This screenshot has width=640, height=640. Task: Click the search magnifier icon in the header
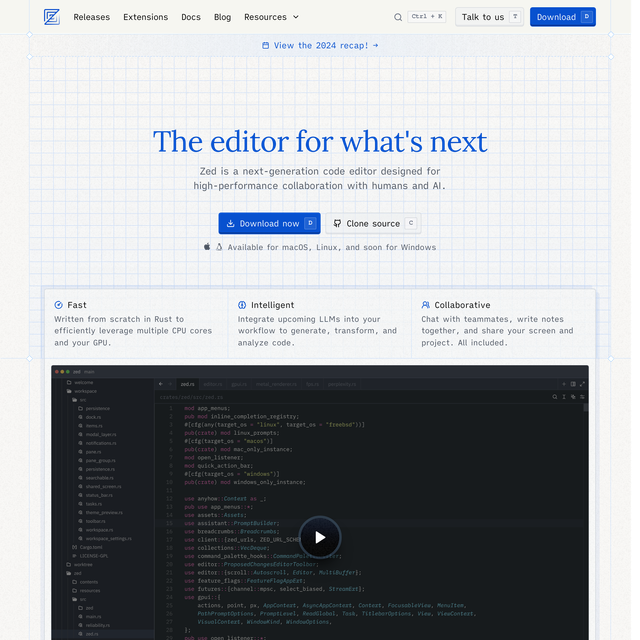pyautogui.click(x=398, y=17)
